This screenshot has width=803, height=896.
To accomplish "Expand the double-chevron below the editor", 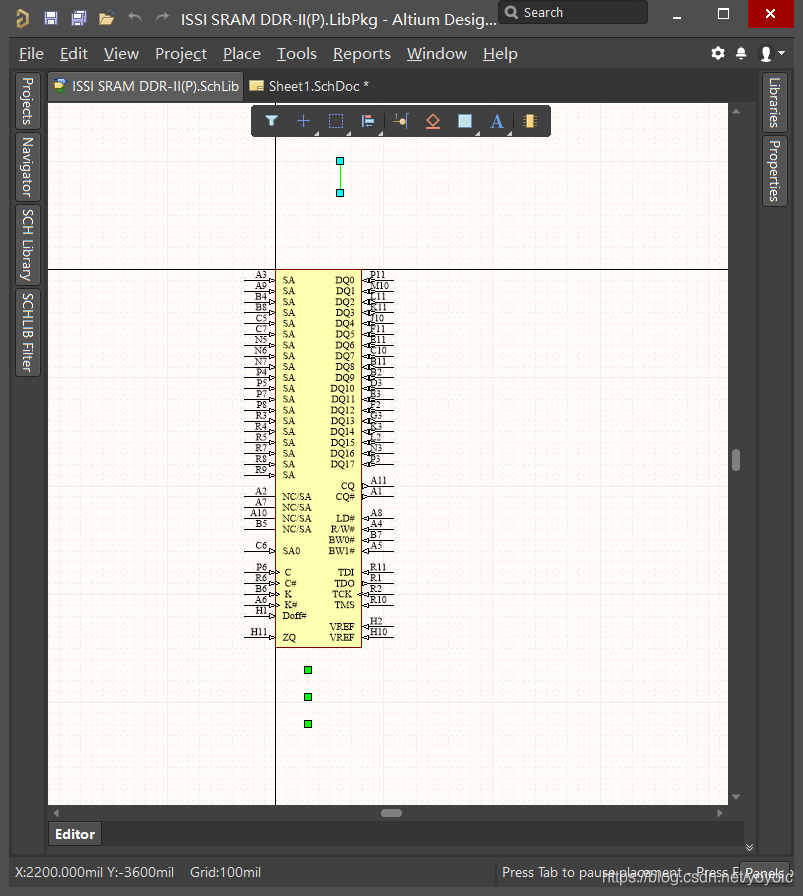I will 749,847.
